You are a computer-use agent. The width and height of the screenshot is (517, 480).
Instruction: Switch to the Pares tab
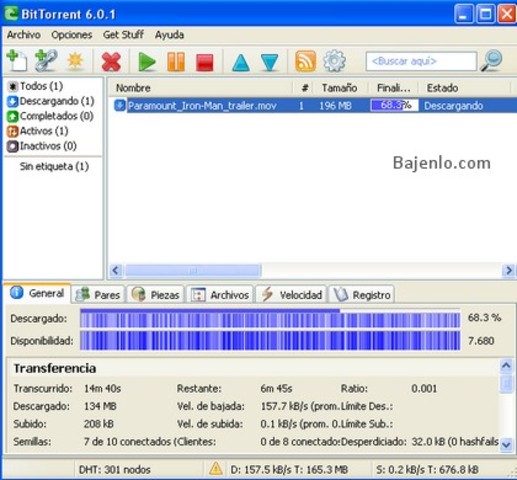98,295
